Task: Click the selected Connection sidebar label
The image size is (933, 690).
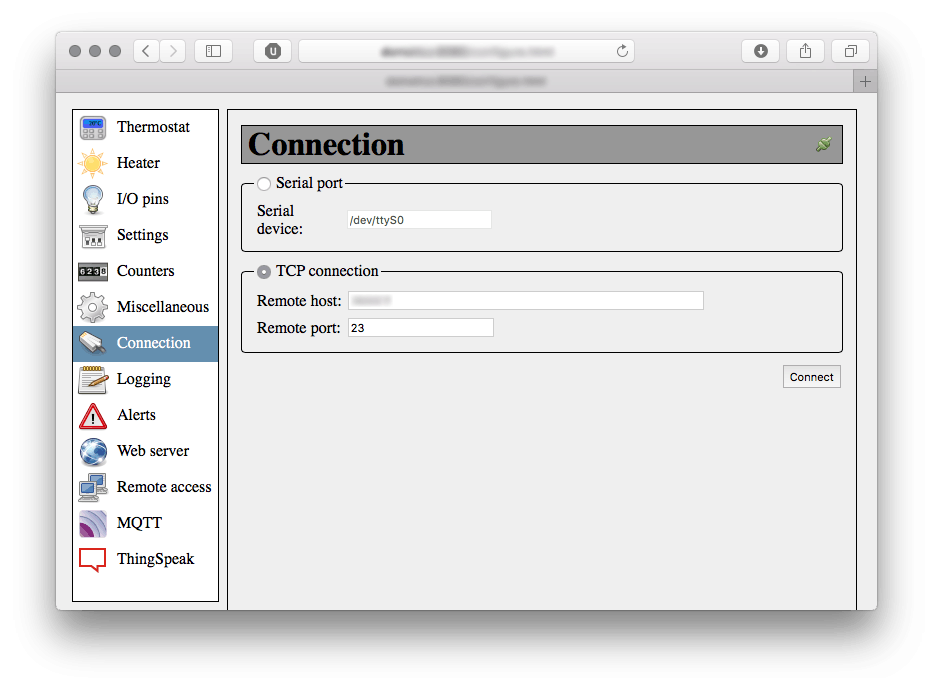Action: (x=154, y=343)
